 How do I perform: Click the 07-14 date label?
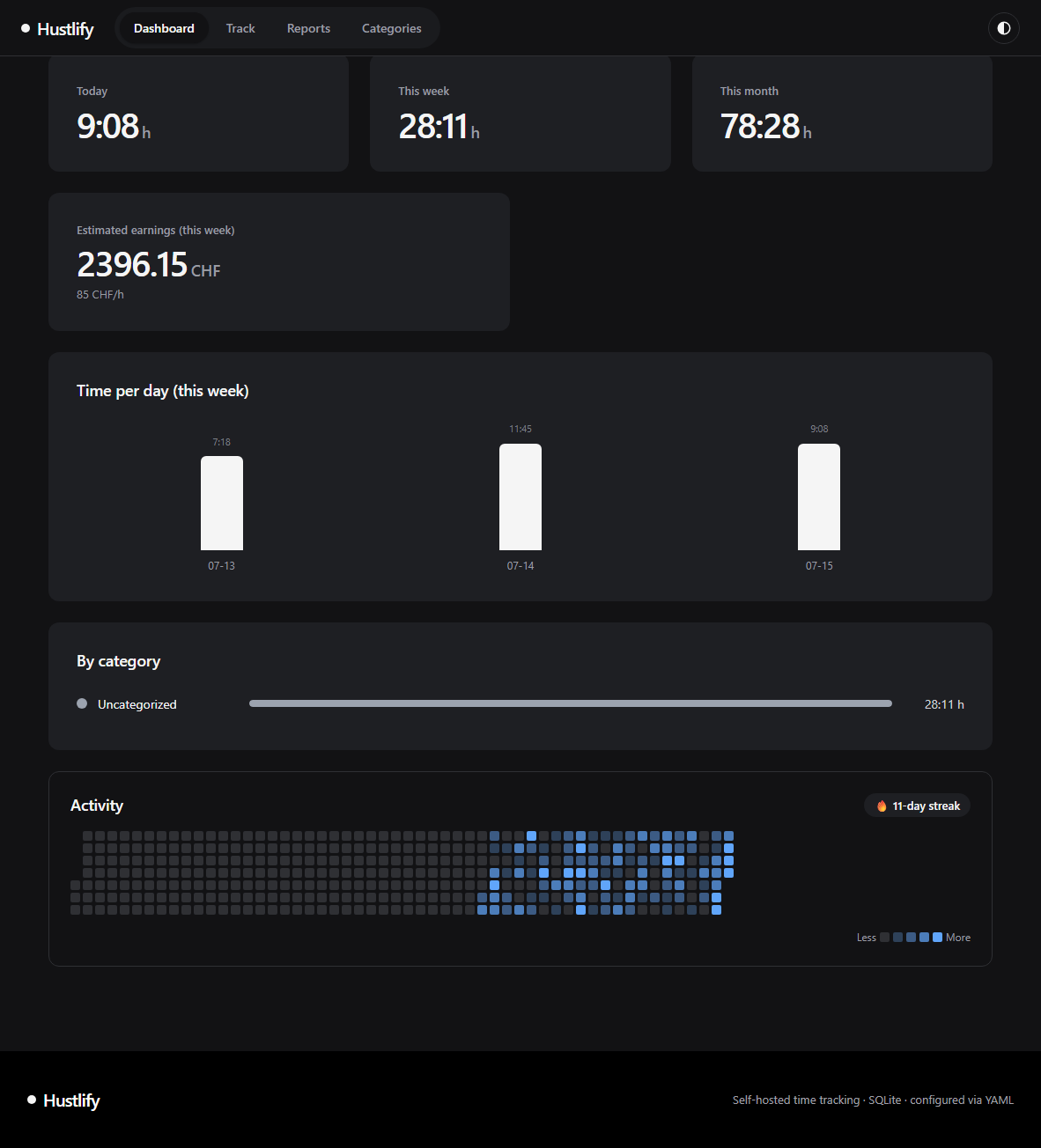coord(520,566)
